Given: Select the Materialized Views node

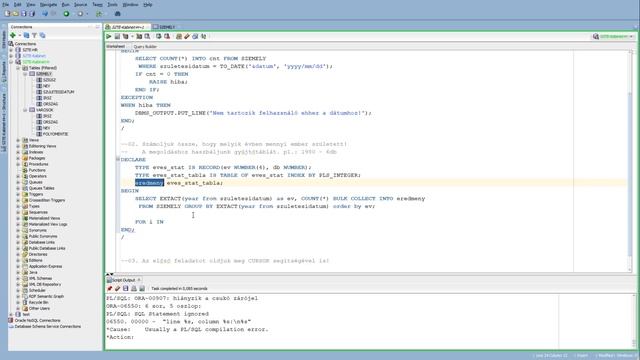Looking at the screenshot, I should point(44,218).
